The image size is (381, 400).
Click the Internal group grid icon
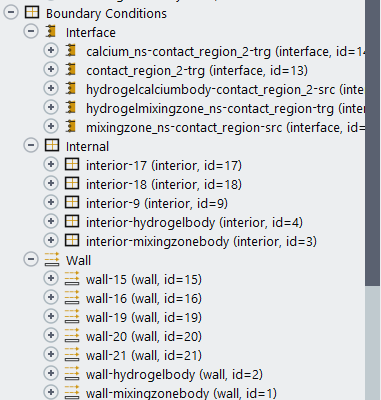tap(52, 146)
